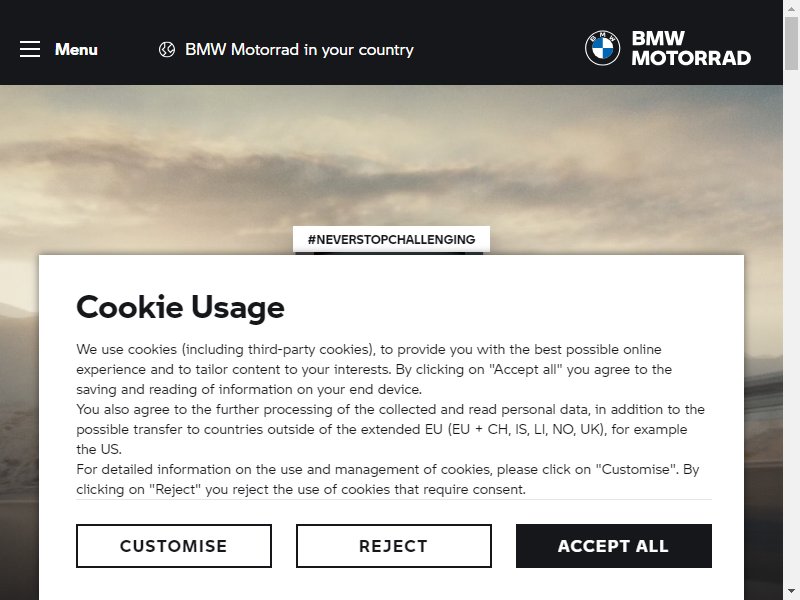Click the paragraph starting 'We use cookies'
The image size is (800, 600).
tap(374, 369)
